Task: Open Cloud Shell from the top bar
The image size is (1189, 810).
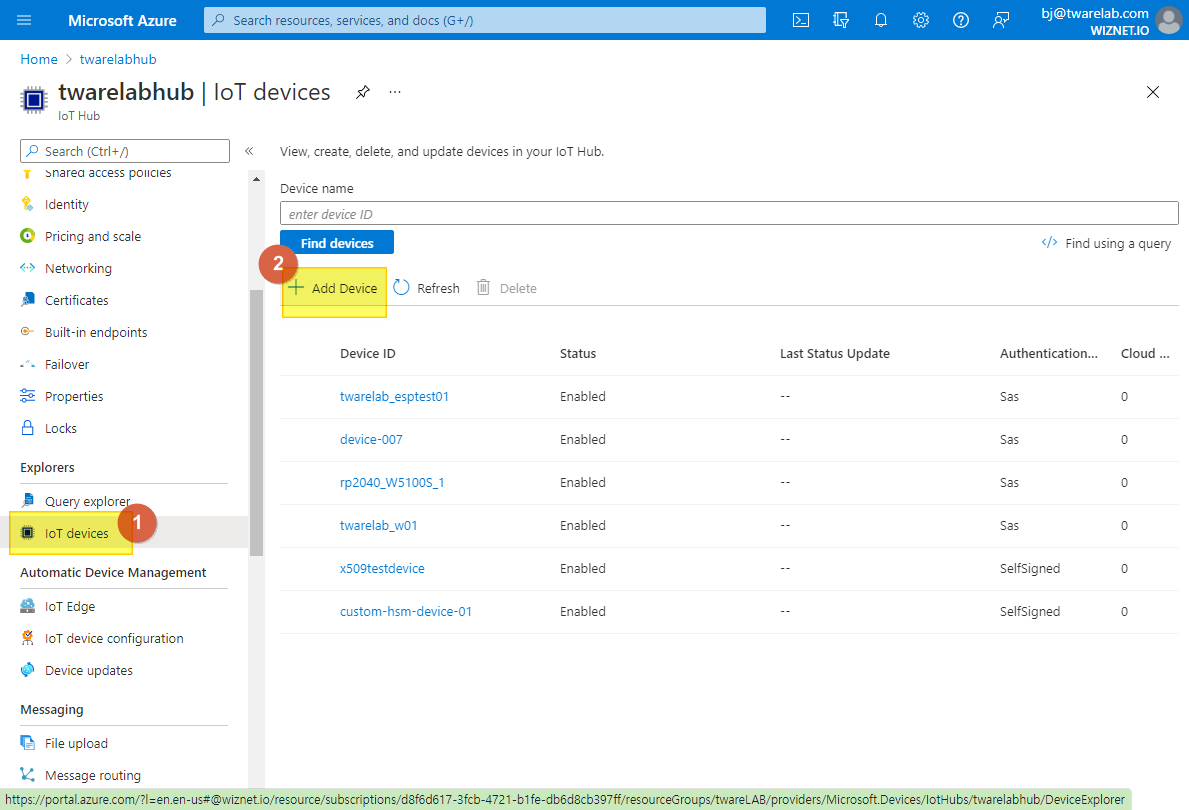Action: [801, 20]
